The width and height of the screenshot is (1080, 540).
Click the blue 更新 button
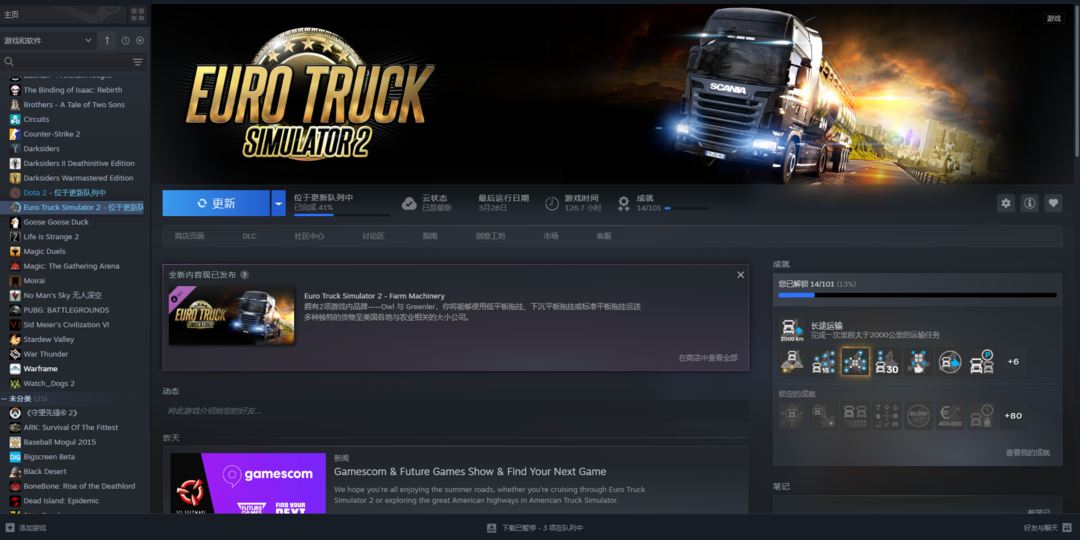[216, 203]
